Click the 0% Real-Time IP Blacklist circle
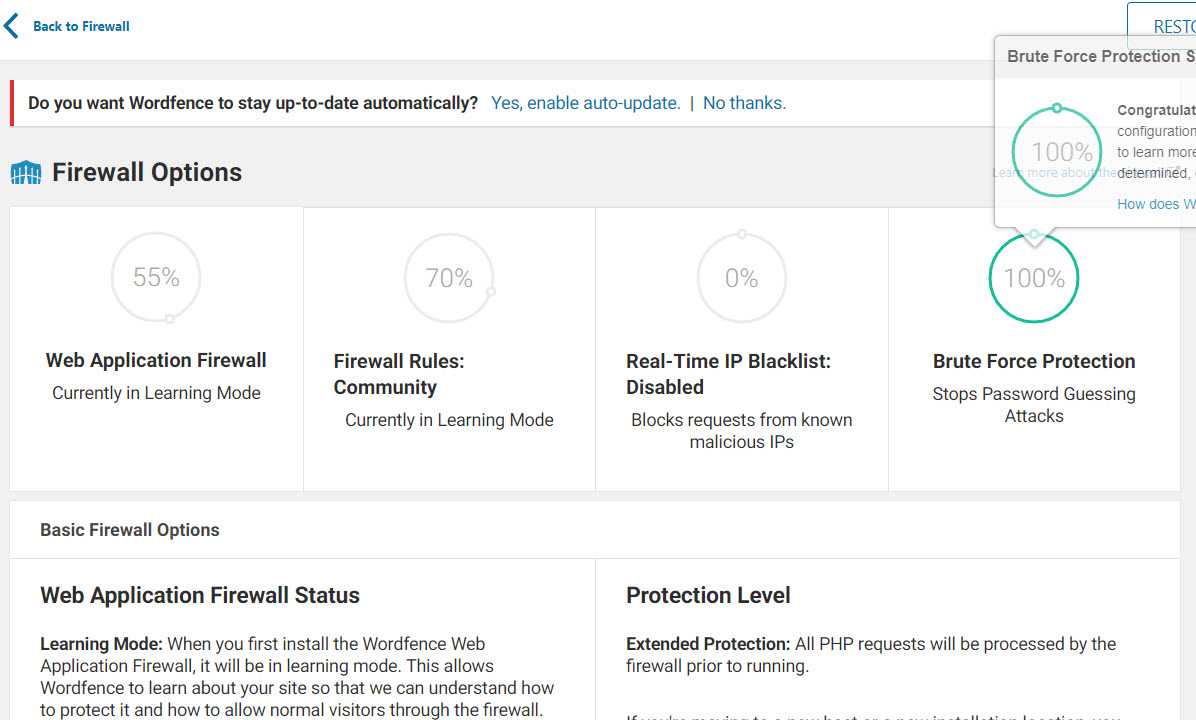 tap(741, 277)
